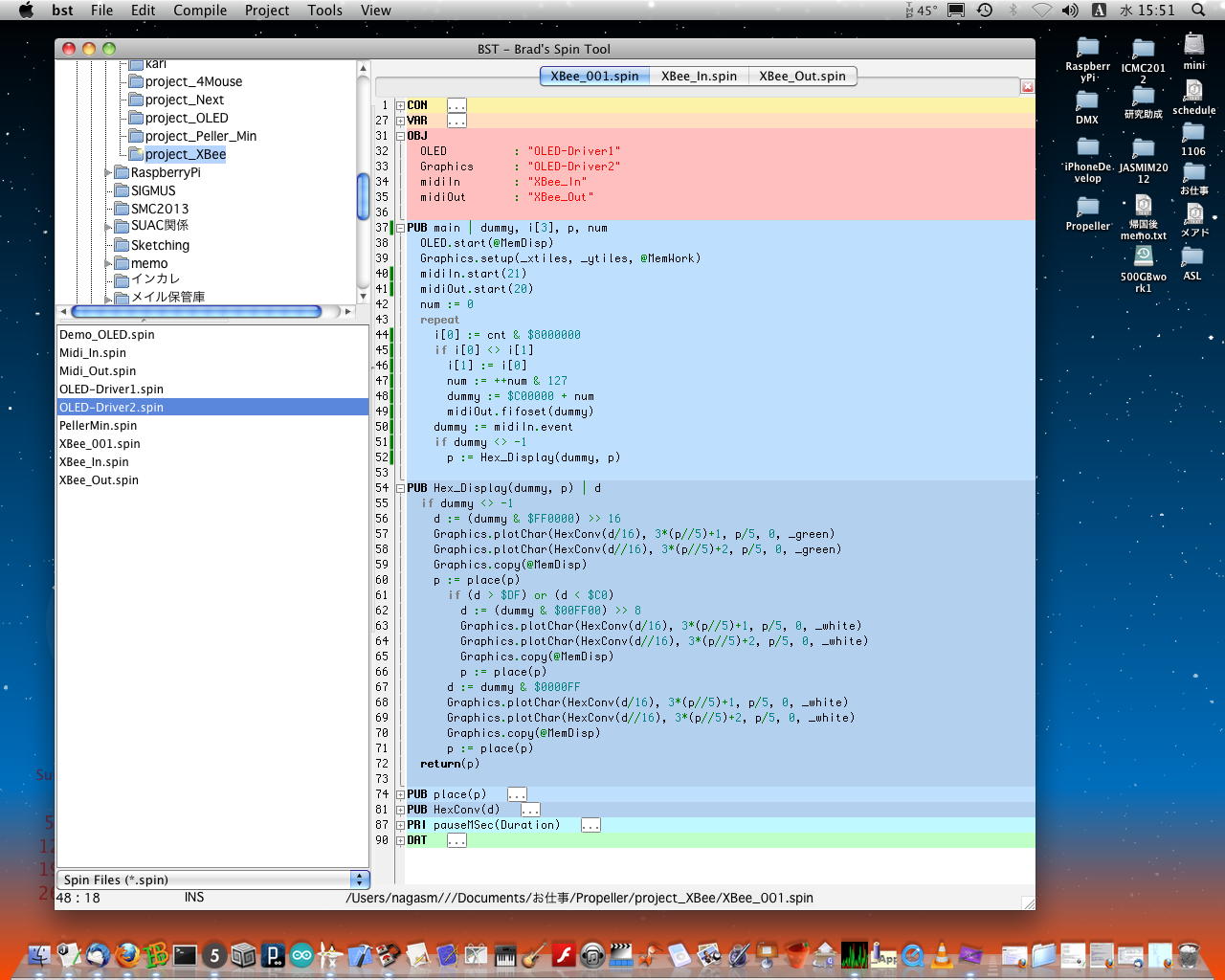The image size is (1225, 980).
Task: Switch to the XBee_Out.spin tab
Action: 802,76
